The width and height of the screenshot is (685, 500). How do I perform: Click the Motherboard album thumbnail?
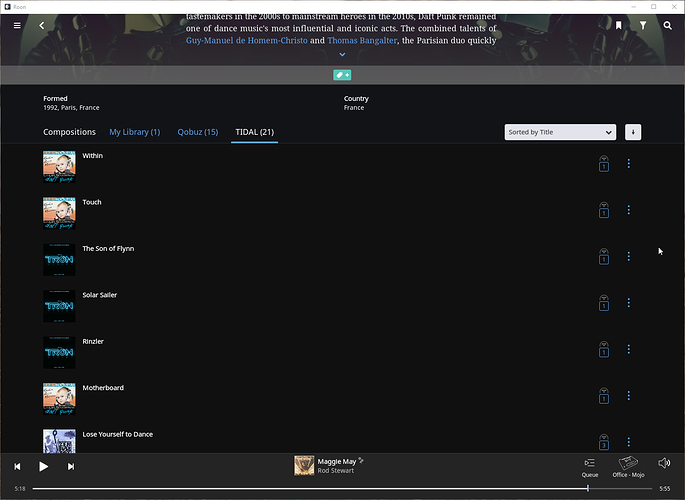pyautogui.click(x=59, y=399)
